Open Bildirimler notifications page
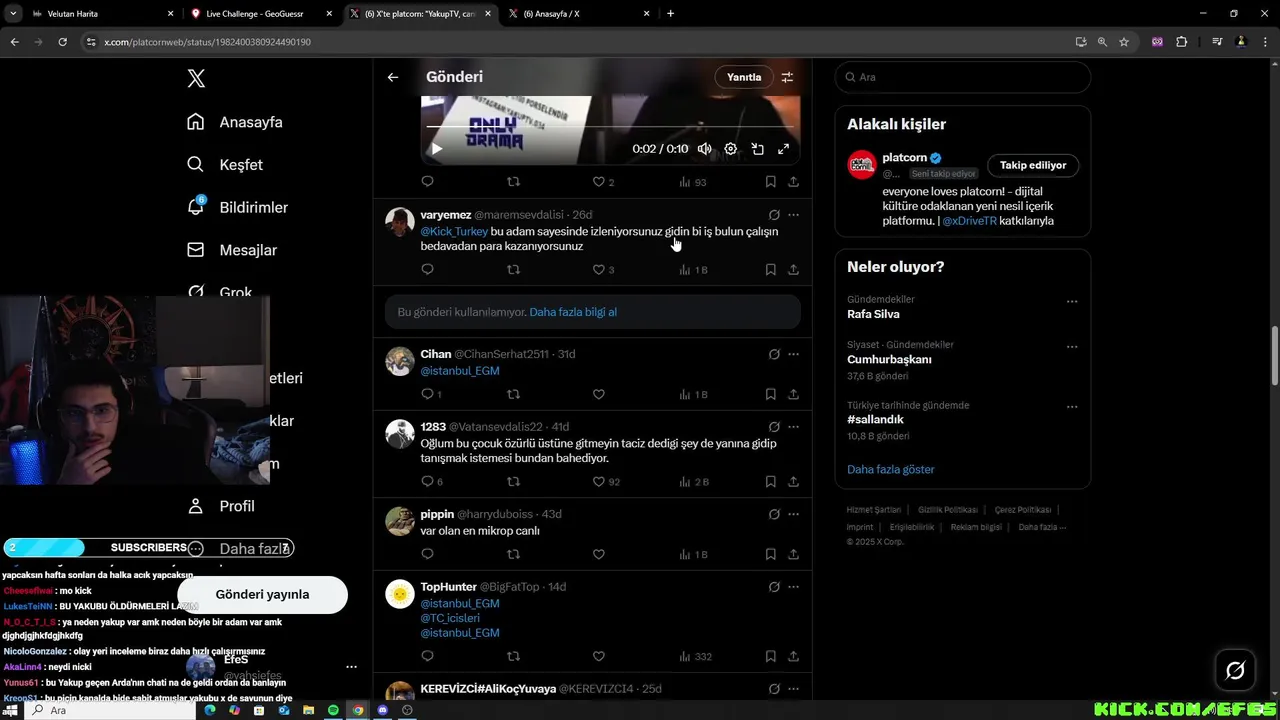This screenshot has width=1280, height=720. pos(237,207)
